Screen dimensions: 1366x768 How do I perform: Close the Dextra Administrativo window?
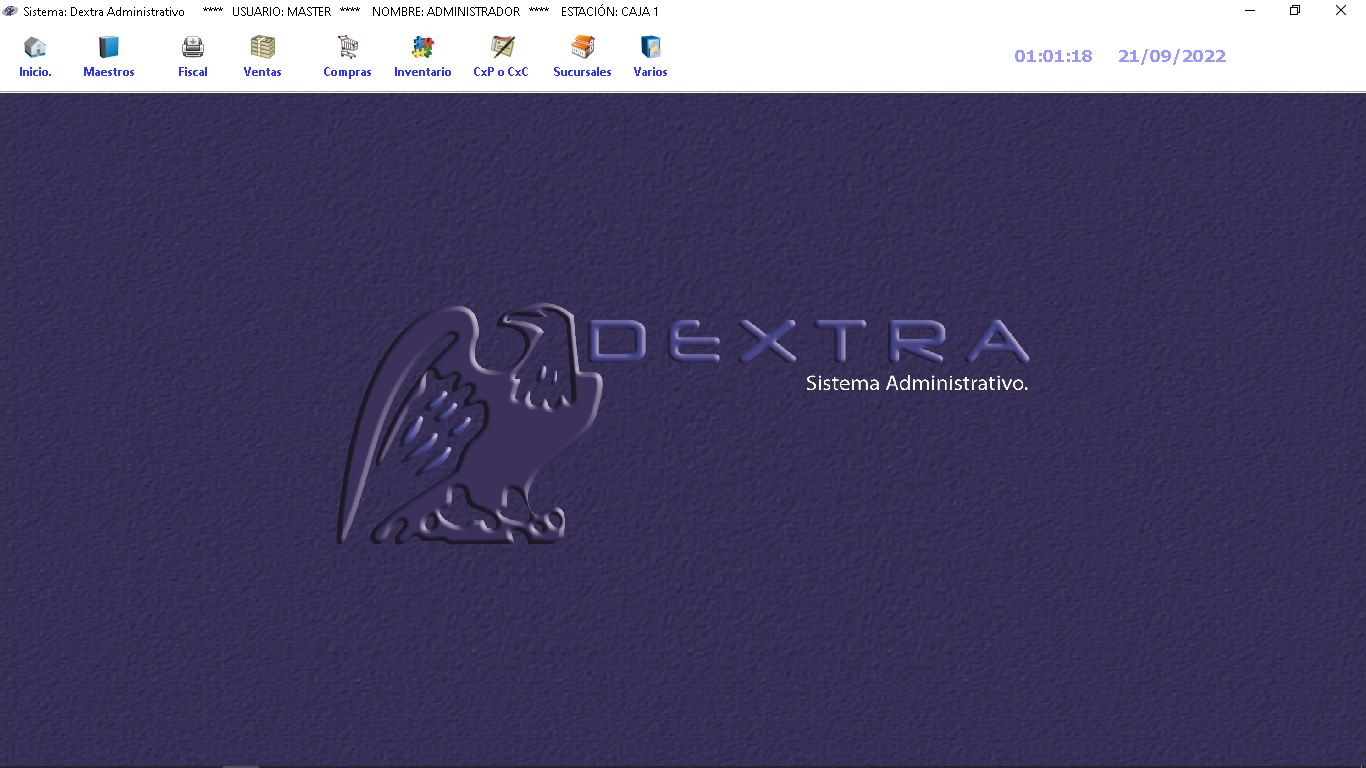tap(1341, 11)
